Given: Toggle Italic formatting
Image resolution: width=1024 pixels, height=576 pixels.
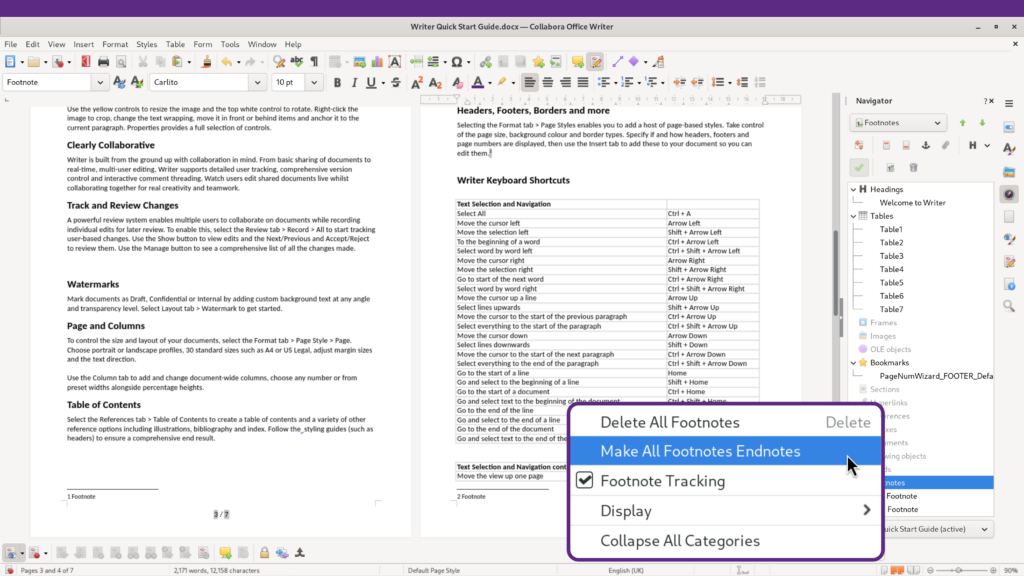Looking at the screenshot, I should click(x=354, y=82).
